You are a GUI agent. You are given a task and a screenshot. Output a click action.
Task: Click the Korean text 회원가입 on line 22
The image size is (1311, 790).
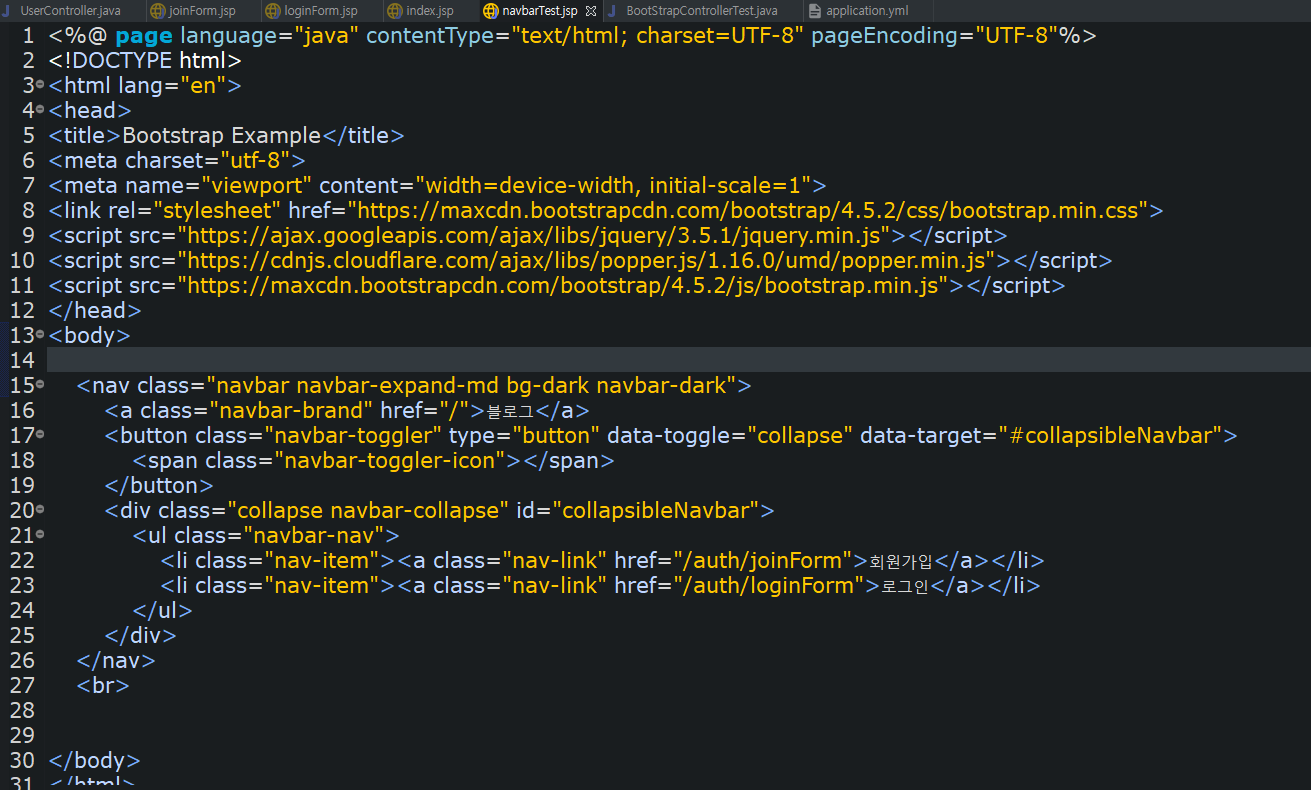tap(901, 561)
